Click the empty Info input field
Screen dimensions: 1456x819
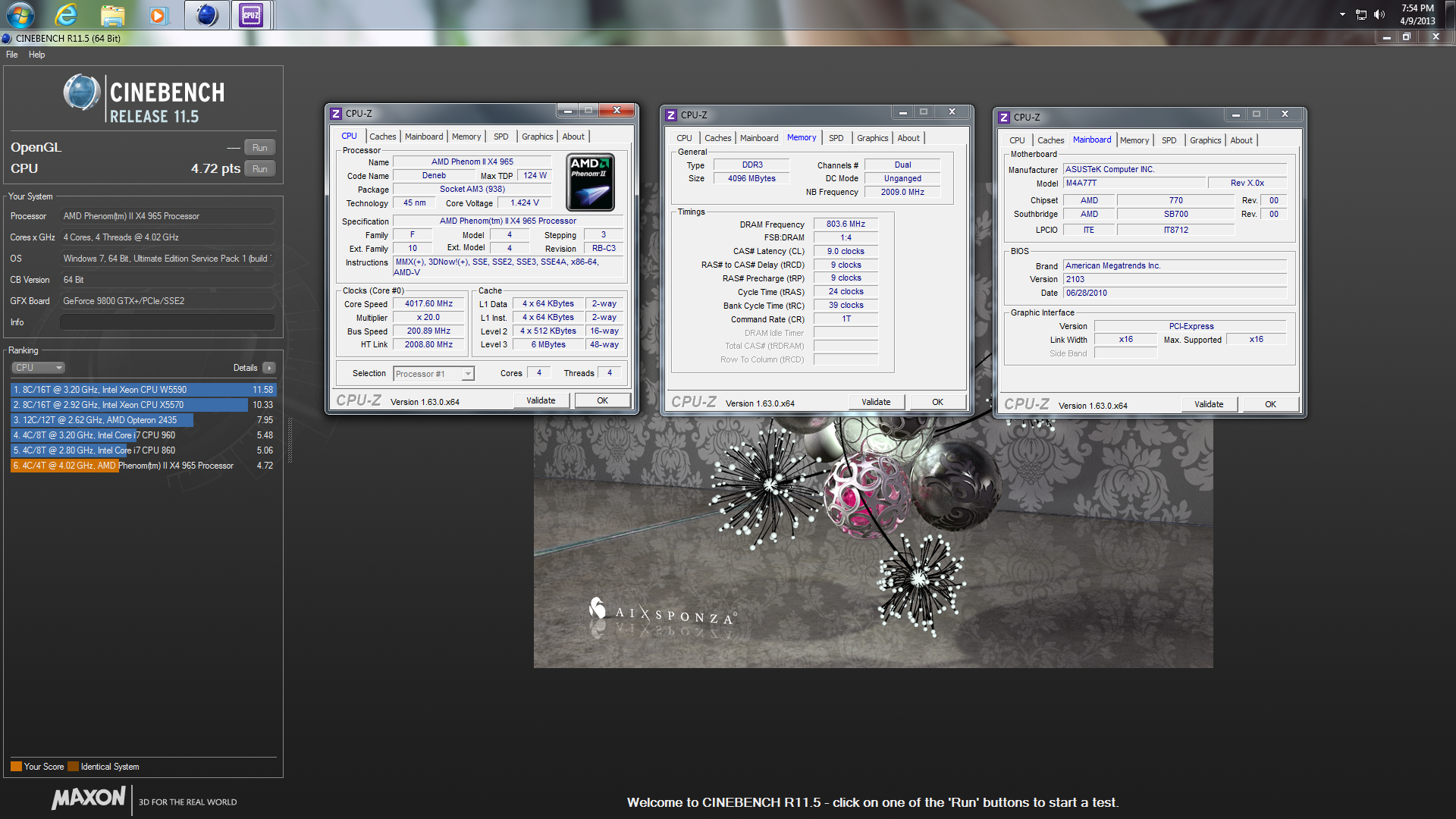tap(167, 322)
